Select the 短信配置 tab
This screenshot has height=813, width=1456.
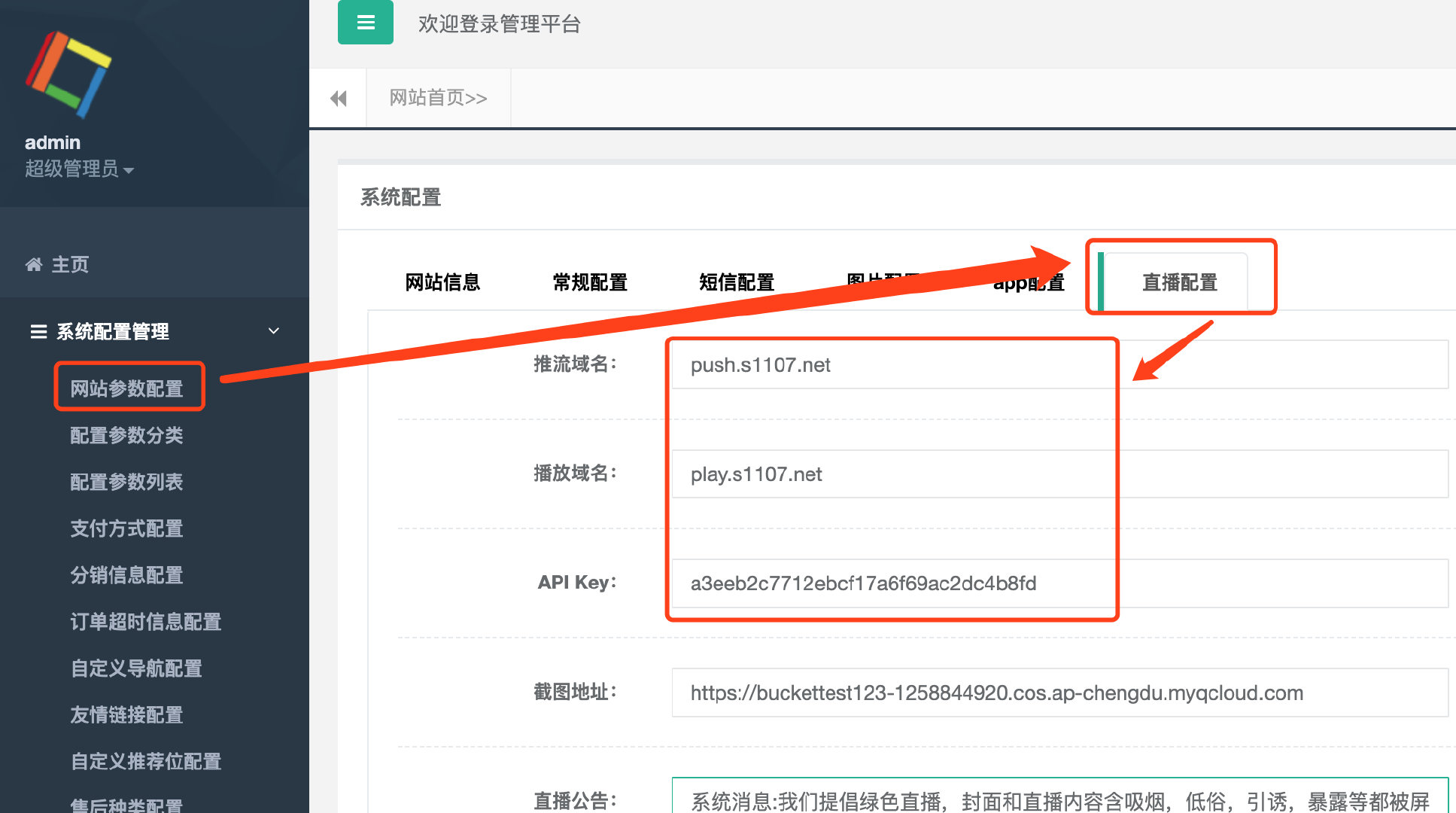(x=737, y=282)
